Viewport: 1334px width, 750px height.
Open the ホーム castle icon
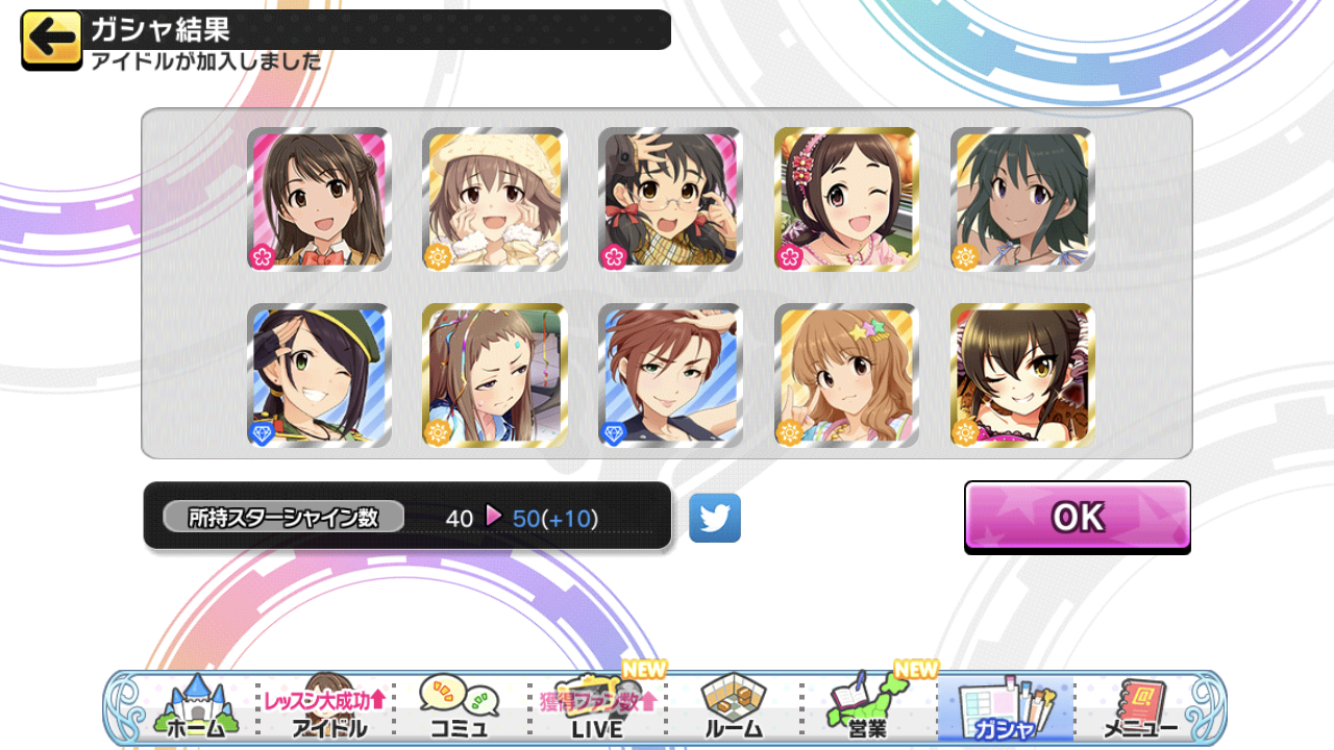[x=196, y=708]
